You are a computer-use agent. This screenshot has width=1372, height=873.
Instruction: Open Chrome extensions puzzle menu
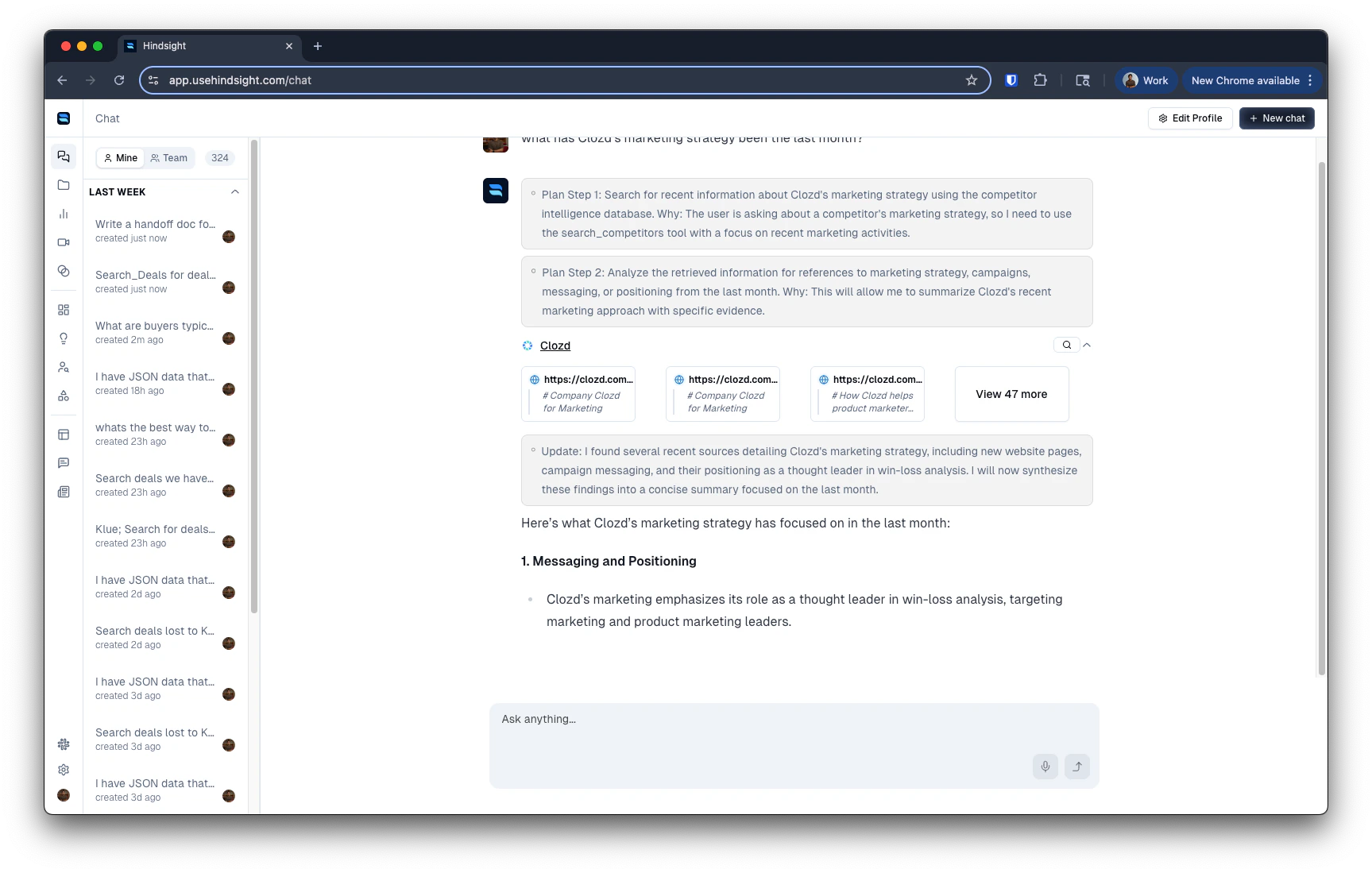(1040, 80)
